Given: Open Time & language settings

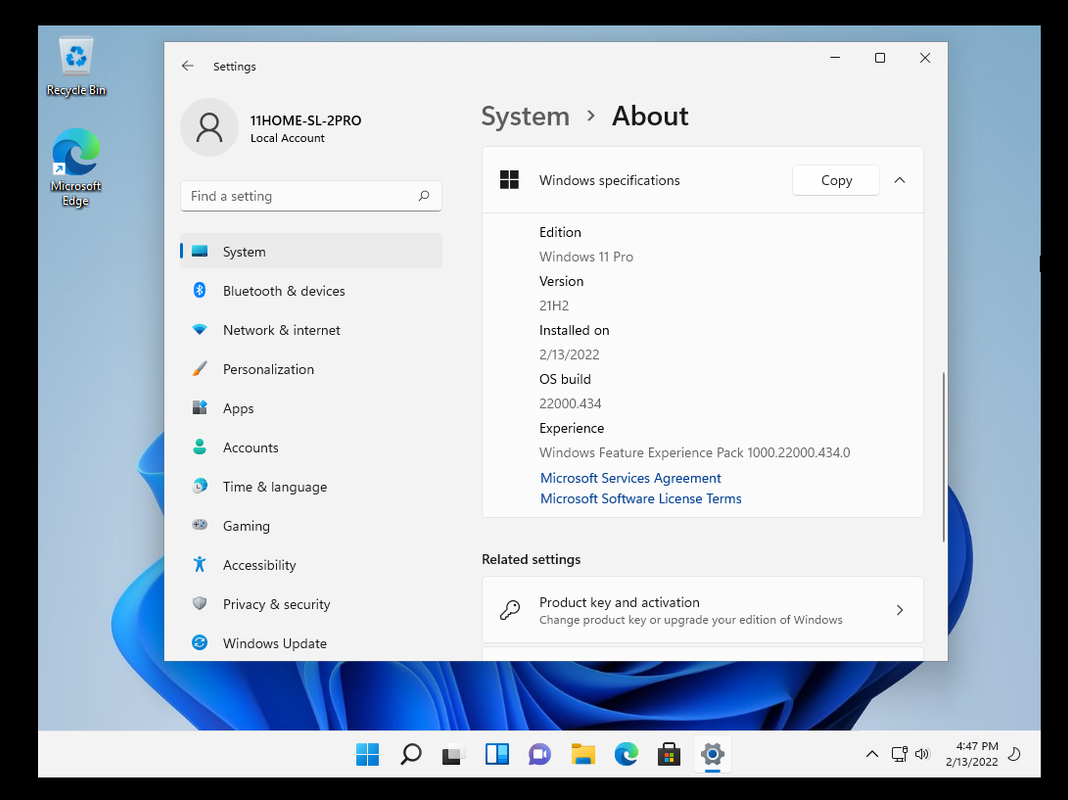Looking at the screenshot, I should (311, 487).
